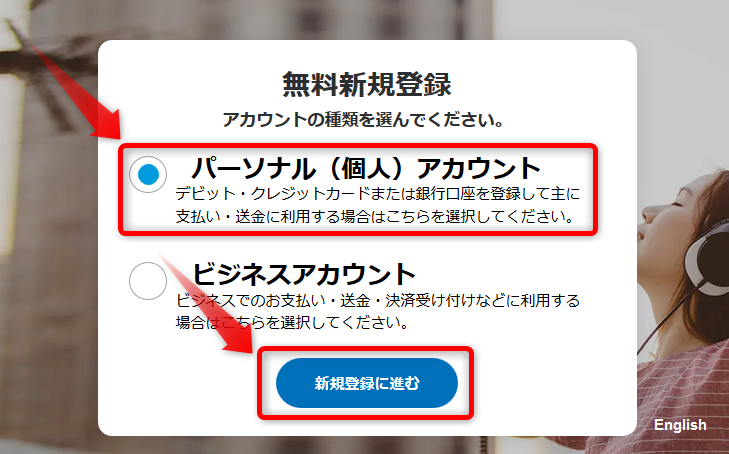
Task: Click the アカウントの種類を選んでください subtitle
Action: (364, 120)
